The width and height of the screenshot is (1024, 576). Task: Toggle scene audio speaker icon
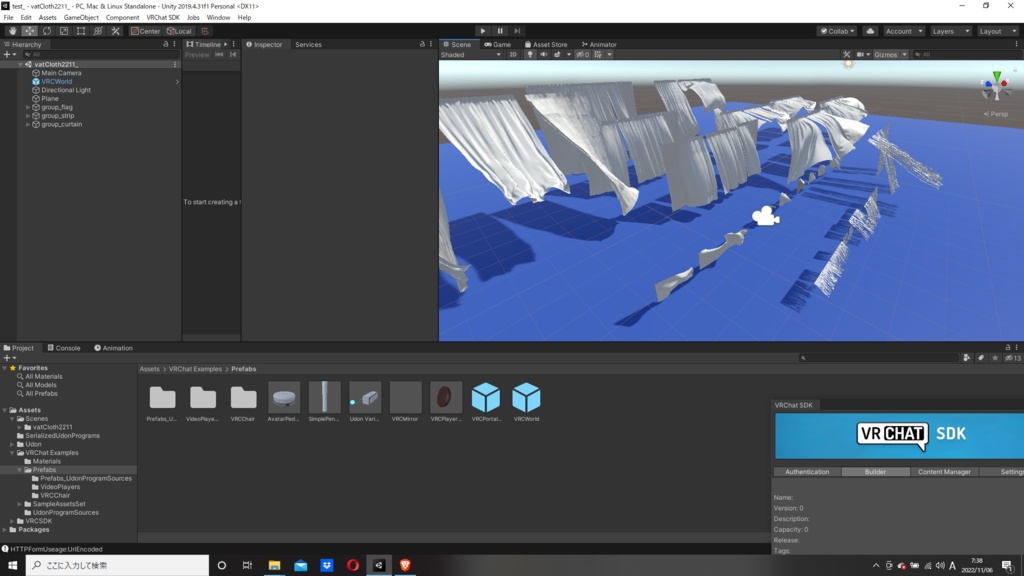[x=543, y=54]
